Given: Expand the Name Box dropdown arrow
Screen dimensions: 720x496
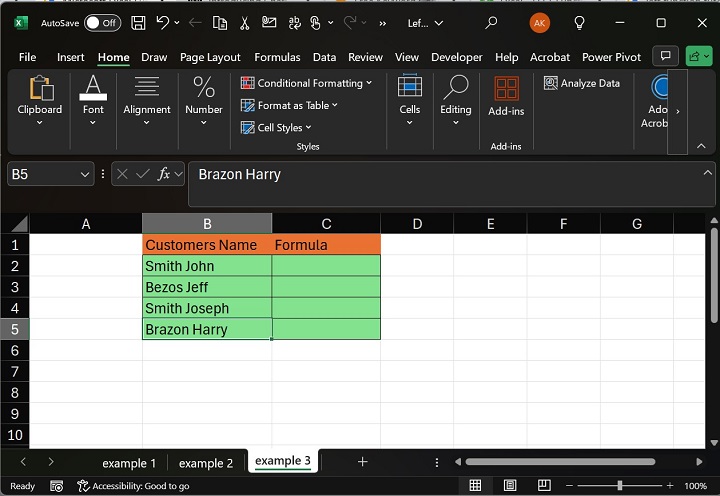Looking at the screenshot, I should point(84,174).
